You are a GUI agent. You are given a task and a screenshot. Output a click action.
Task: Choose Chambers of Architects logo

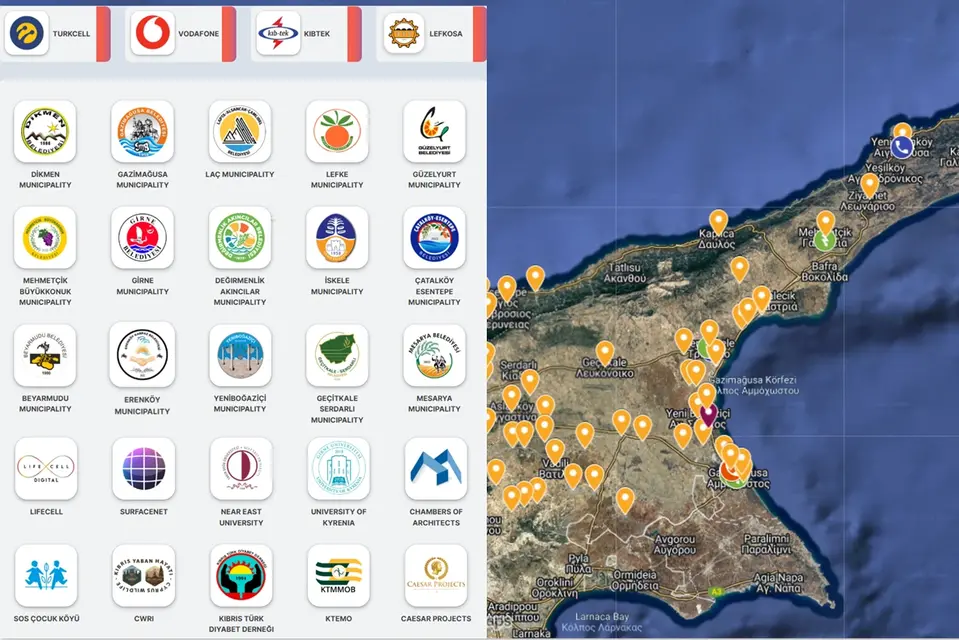[x=435, y=469]
